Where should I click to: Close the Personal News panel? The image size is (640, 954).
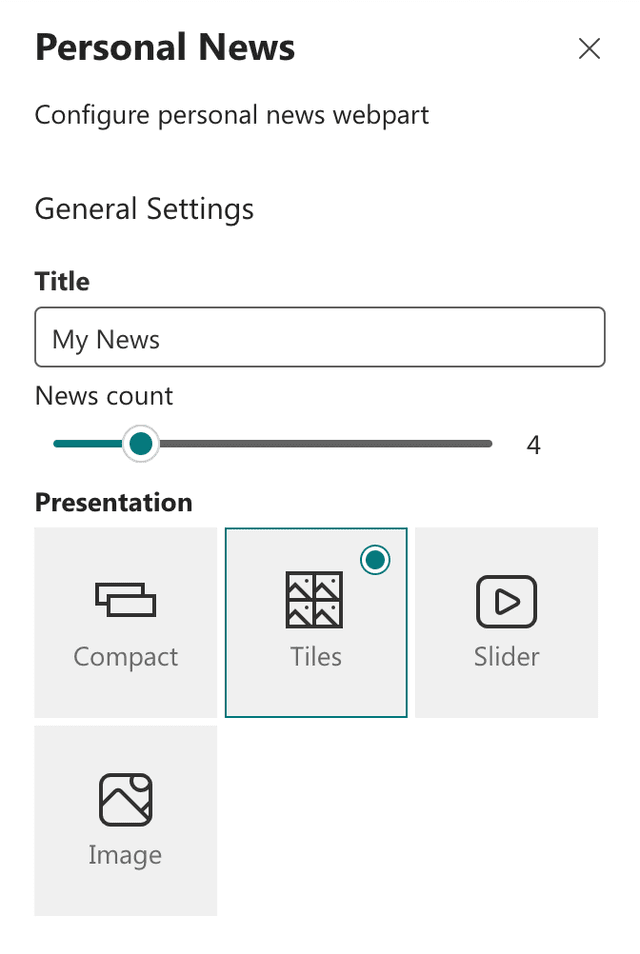click(x=589, y=48)
